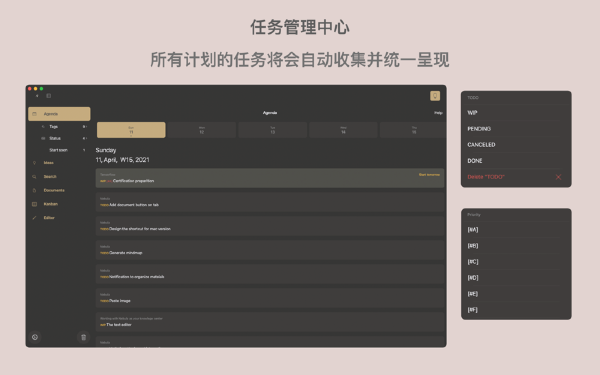The height and width of the screenshot is (375, 600).
Task: Click the red X next to Delete "TODO"
Action: [558, 177]
